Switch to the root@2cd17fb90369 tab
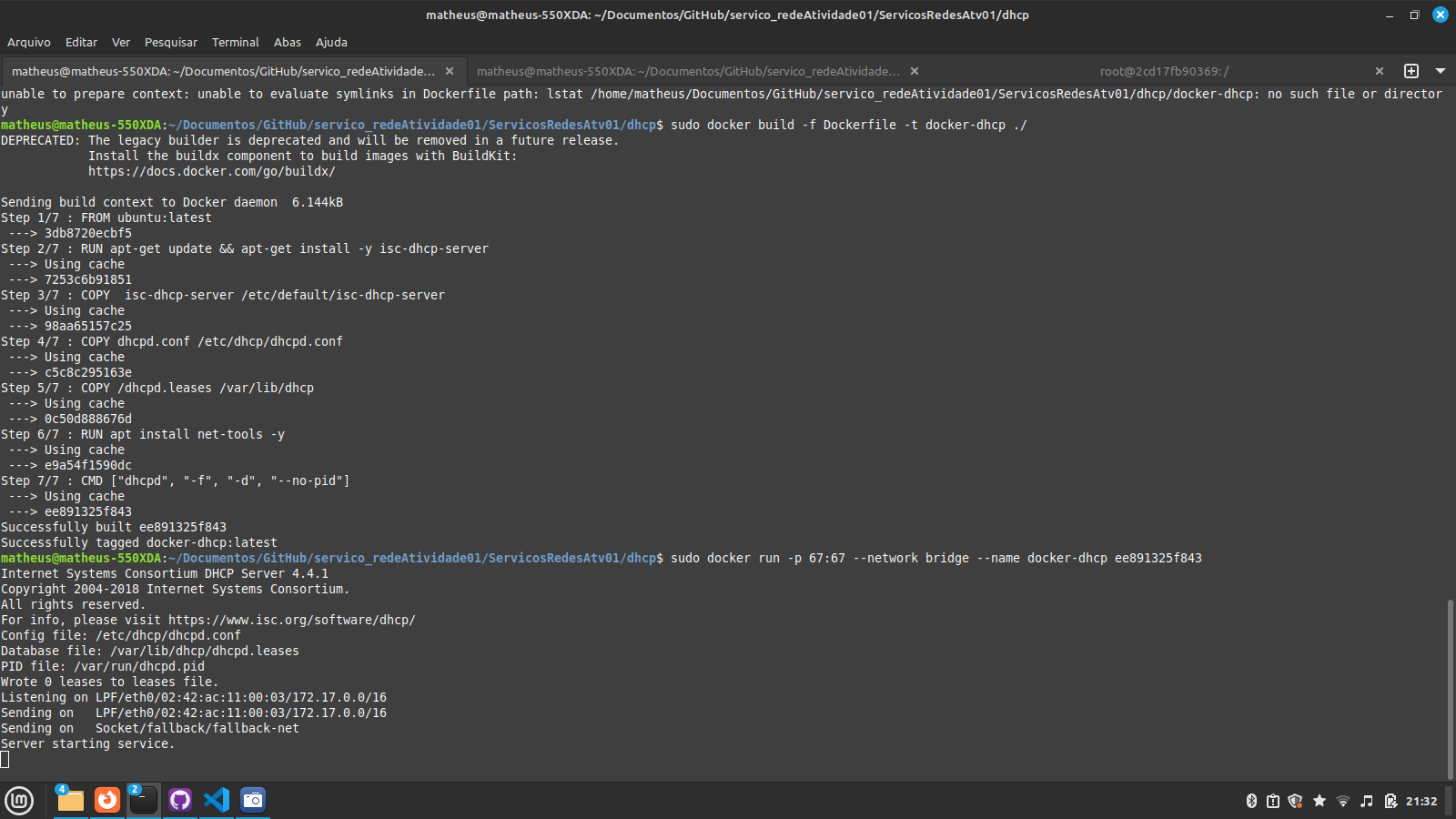 [x=1164, y=71]
